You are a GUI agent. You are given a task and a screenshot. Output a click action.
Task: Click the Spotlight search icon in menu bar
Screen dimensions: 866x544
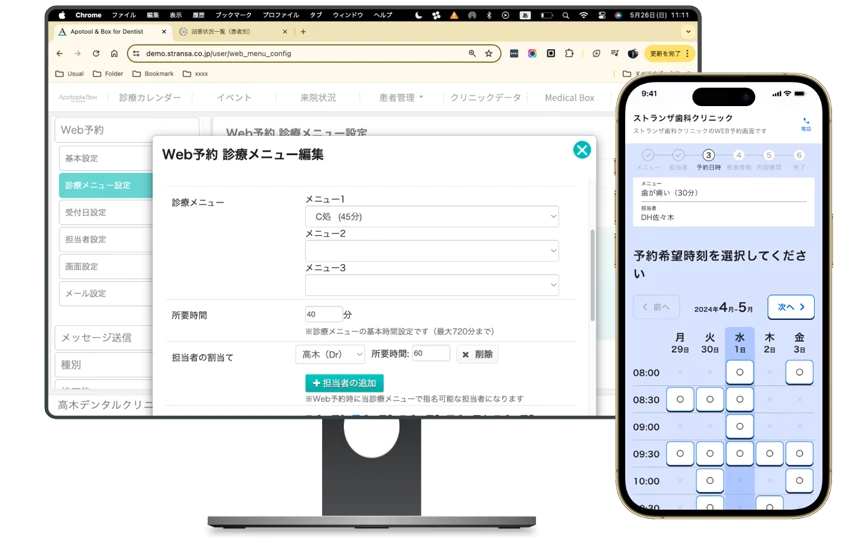click(566, 15)
